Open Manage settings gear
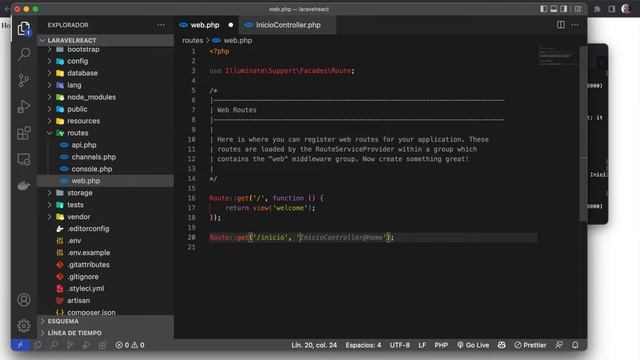640x360 pixels. [24, 325]
